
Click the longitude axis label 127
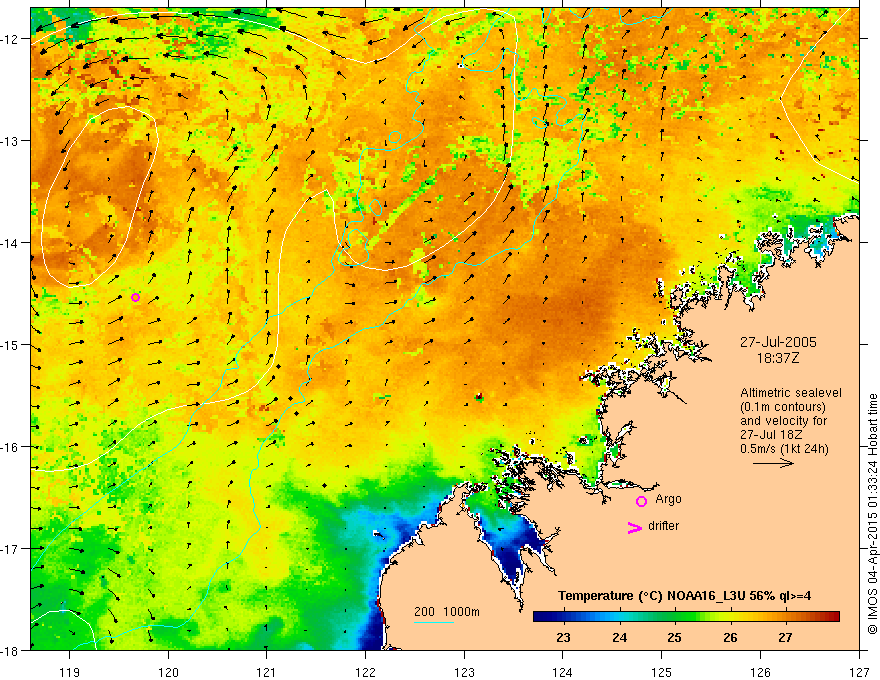pyautogui.click(x=859, y=672)
